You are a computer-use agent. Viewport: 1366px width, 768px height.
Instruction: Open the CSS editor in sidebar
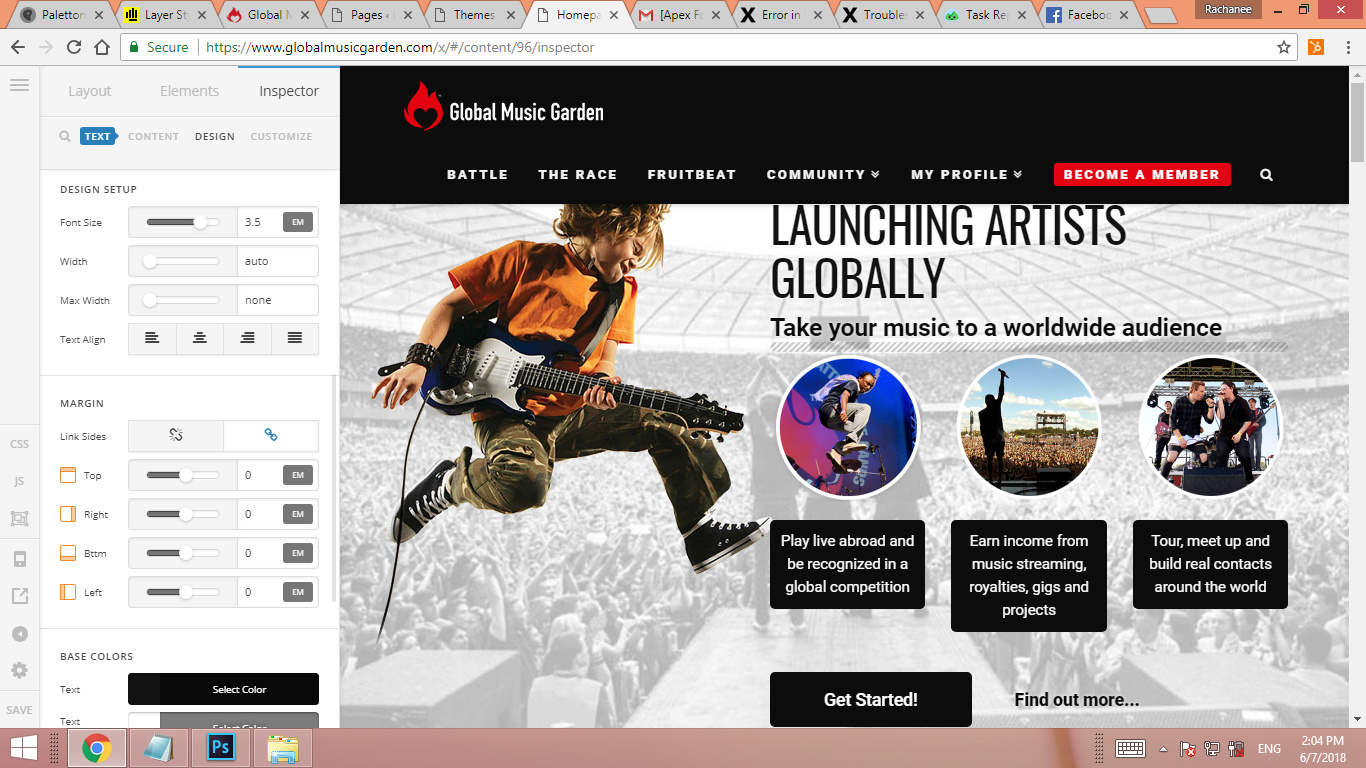coord(19,444)
